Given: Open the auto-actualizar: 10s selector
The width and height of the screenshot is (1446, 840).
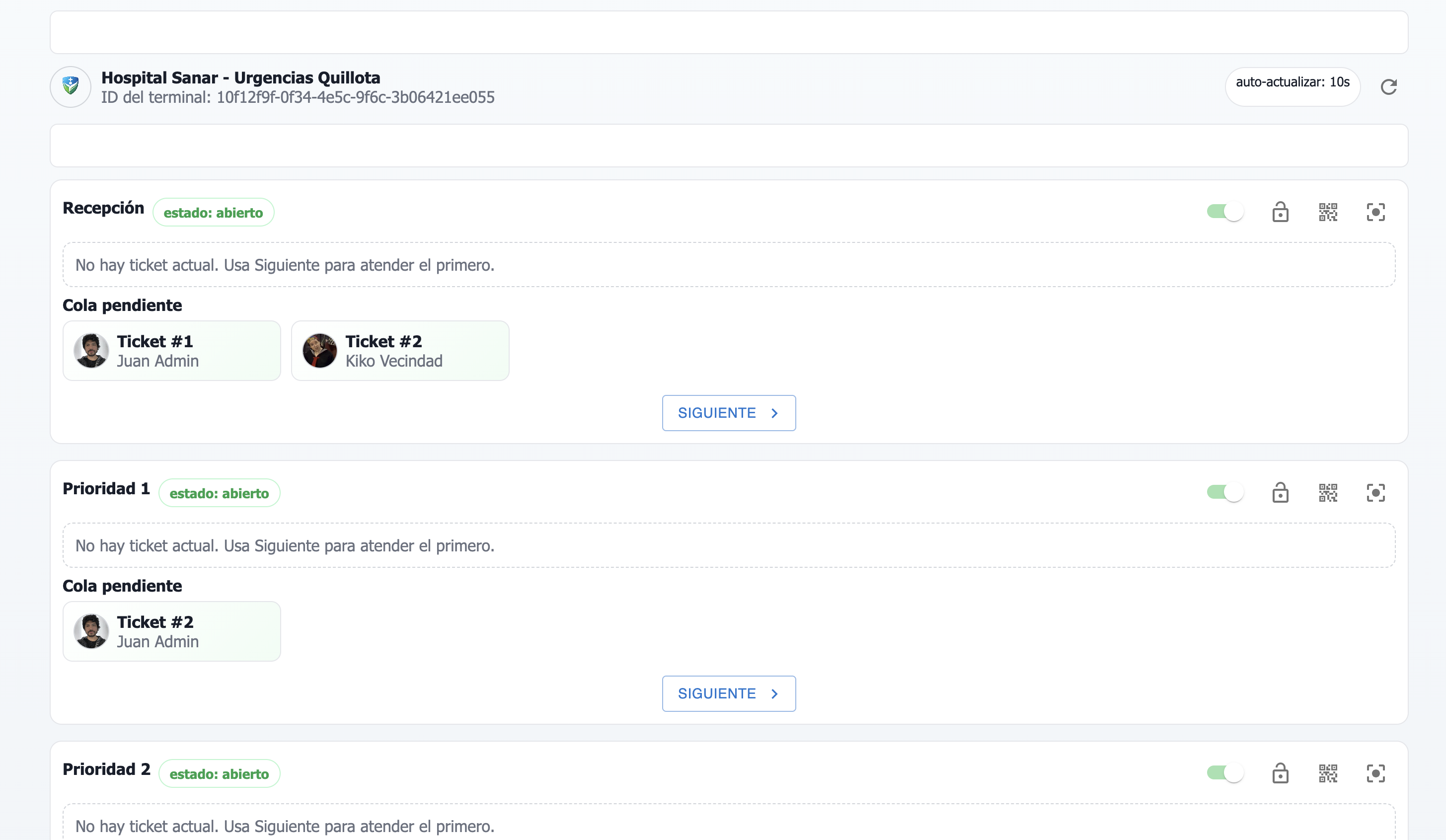Looking at the screenshot, I should [1292, 86].
